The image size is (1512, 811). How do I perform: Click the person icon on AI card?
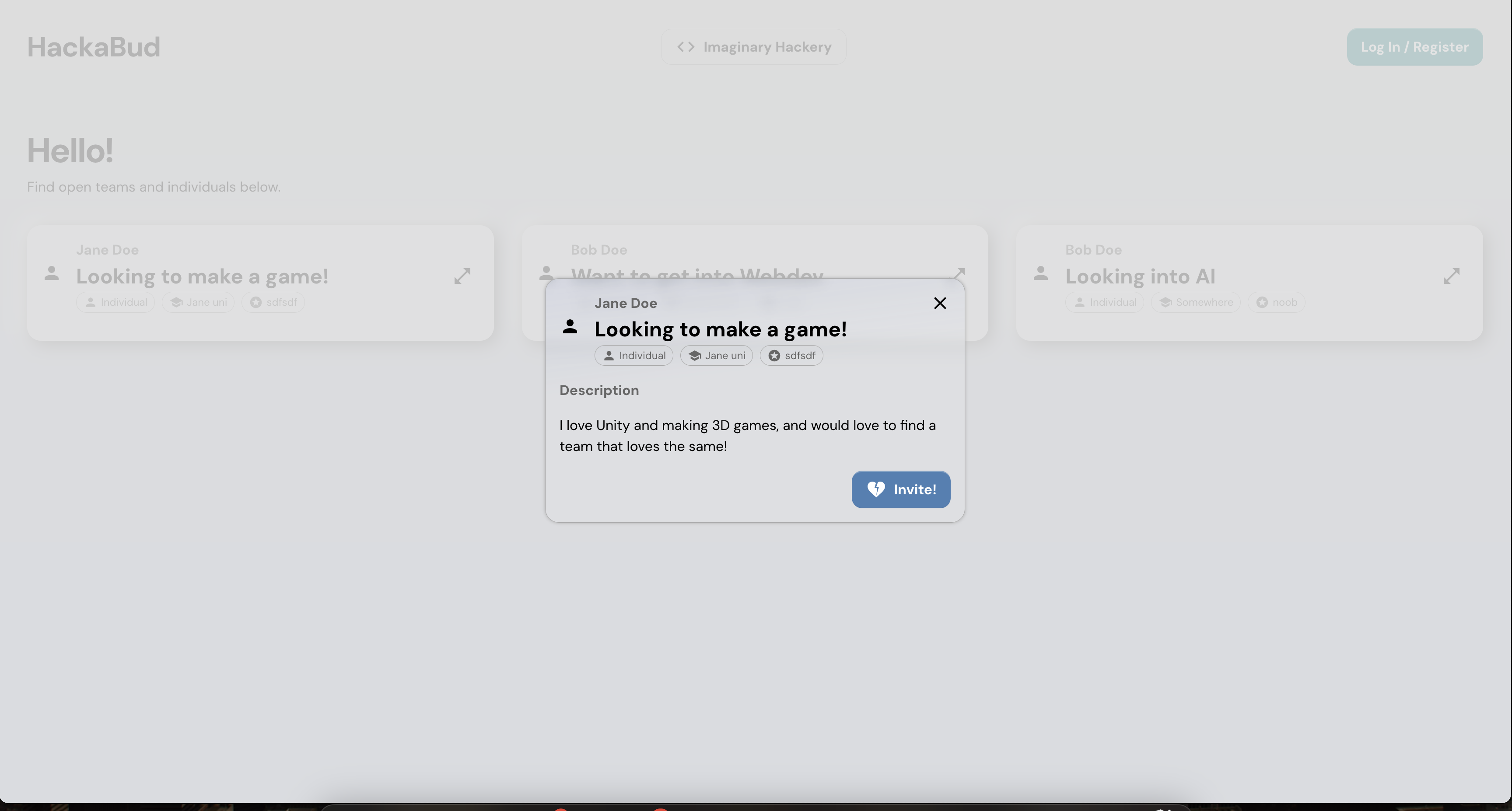[x=1040, y=273]
